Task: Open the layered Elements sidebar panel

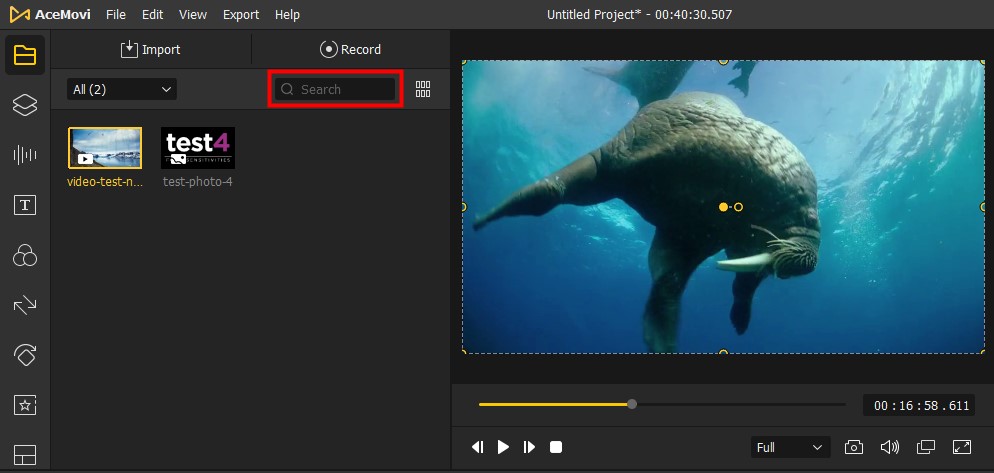Action: coord(24,104)
